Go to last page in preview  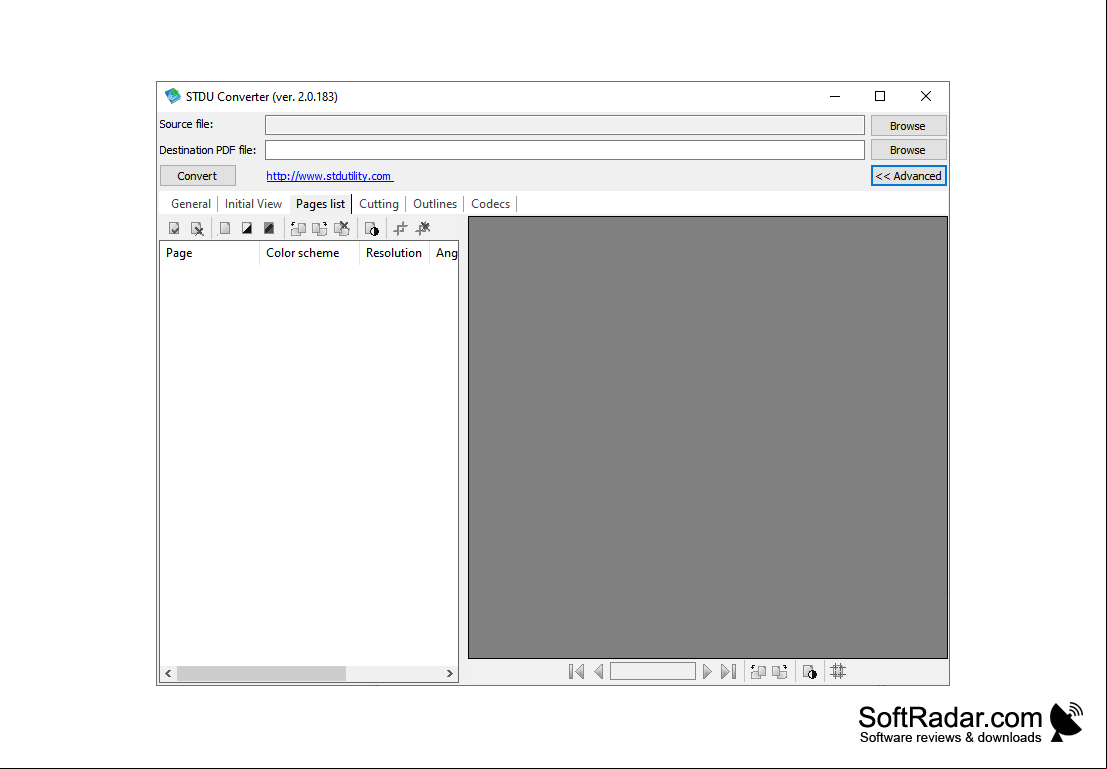click(729, 672)
